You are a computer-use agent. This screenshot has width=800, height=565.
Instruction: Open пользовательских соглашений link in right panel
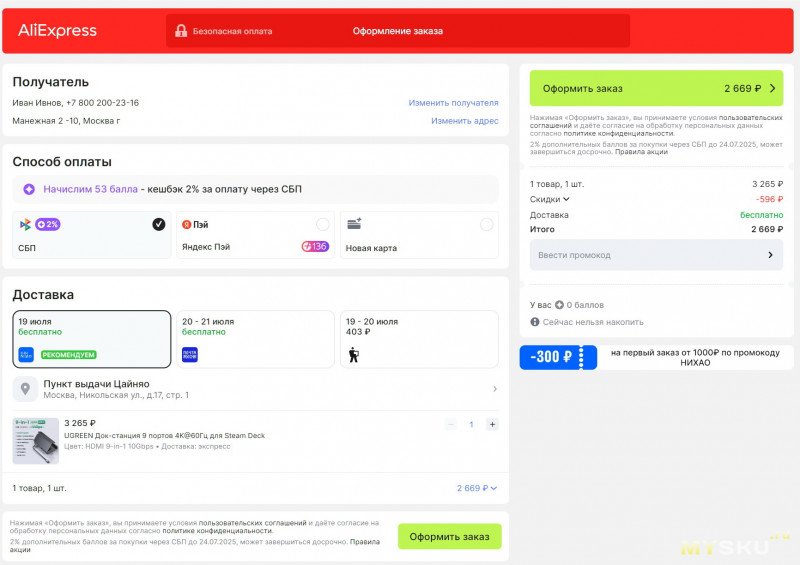[x=656, y=121]
